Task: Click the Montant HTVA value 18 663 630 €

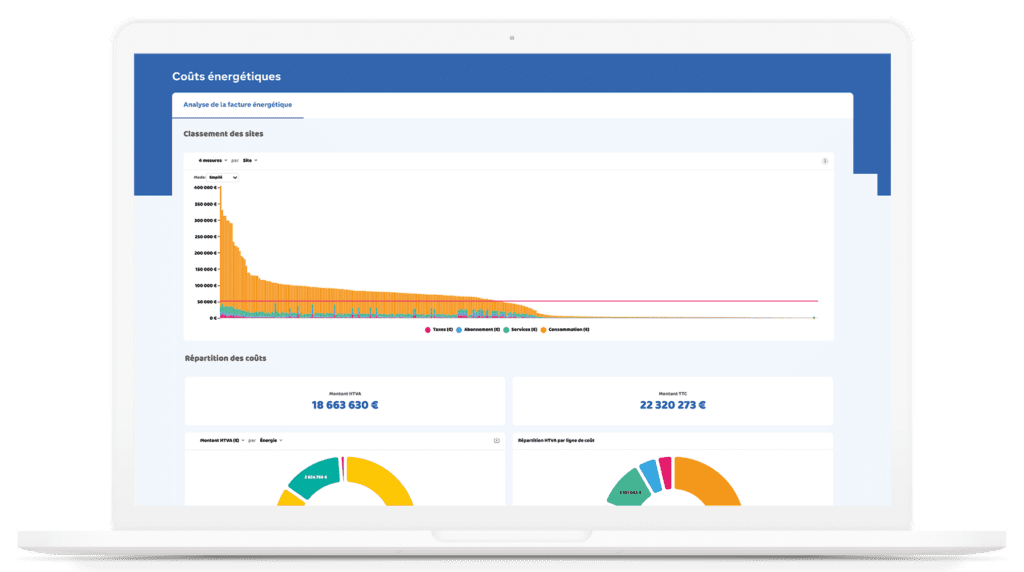Action: point(345,405)
